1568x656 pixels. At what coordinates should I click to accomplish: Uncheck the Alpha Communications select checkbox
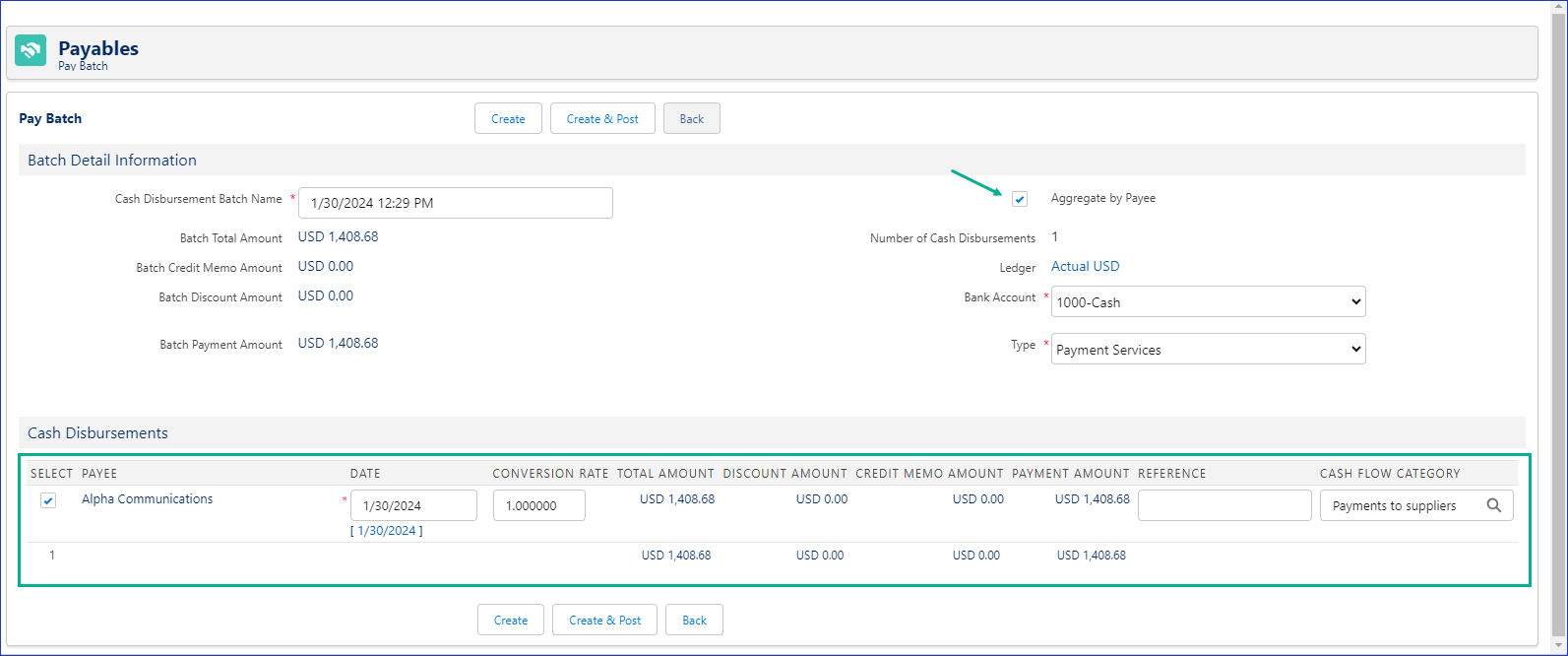point(48,500)
